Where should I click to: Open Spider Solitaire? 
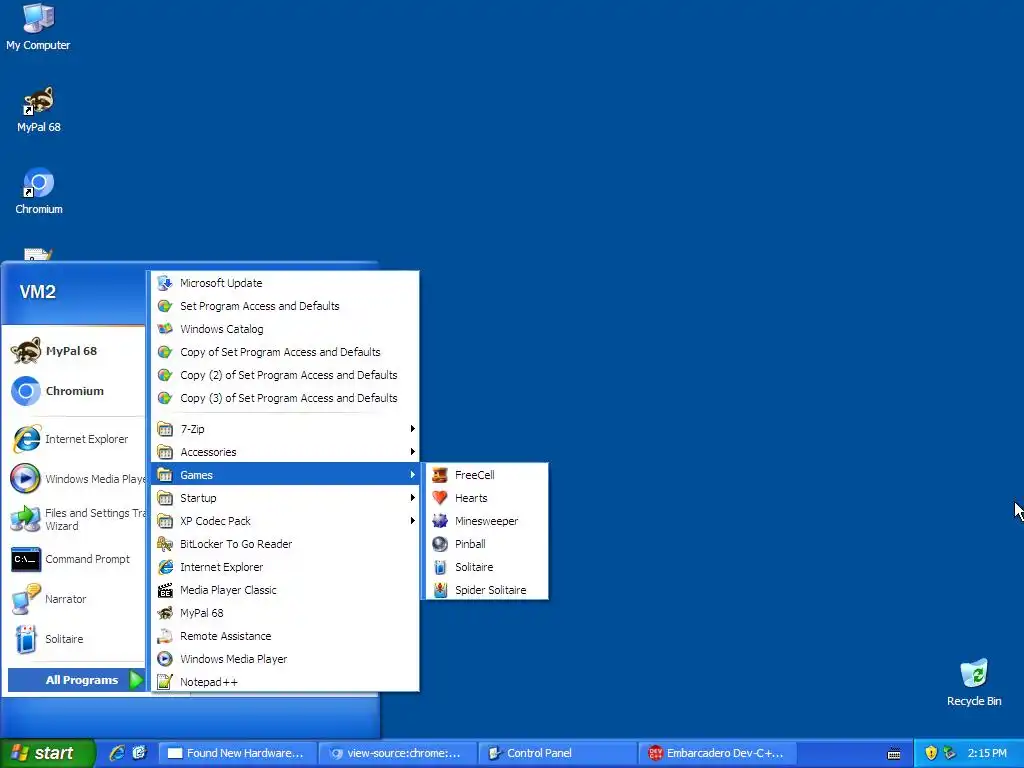pos(486,590)
